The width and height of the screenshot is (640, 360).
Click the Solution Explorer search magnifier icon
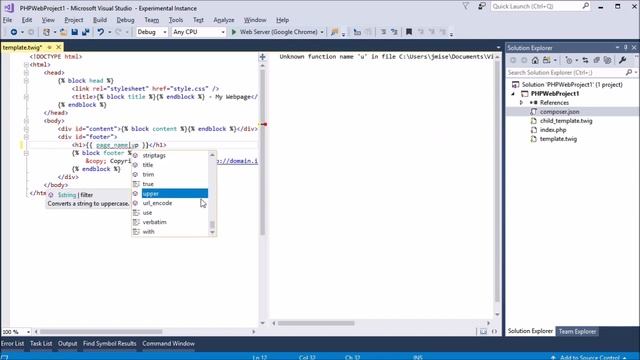[629, 72]
